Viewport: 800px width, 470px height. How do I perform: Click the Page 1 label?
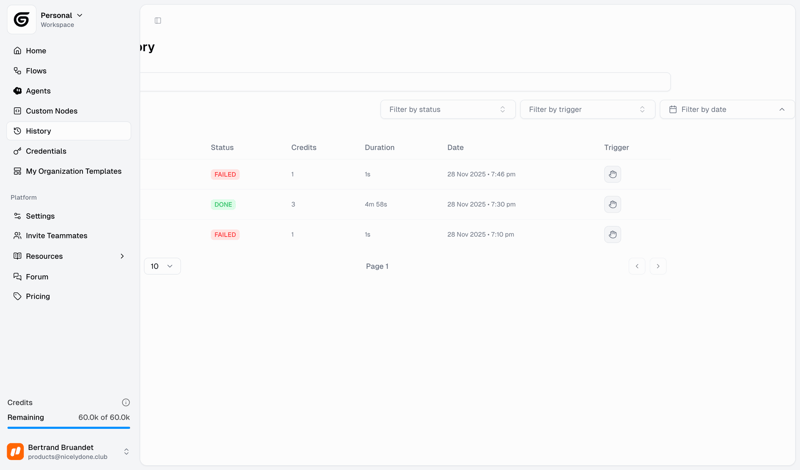(x=377, y=266)
